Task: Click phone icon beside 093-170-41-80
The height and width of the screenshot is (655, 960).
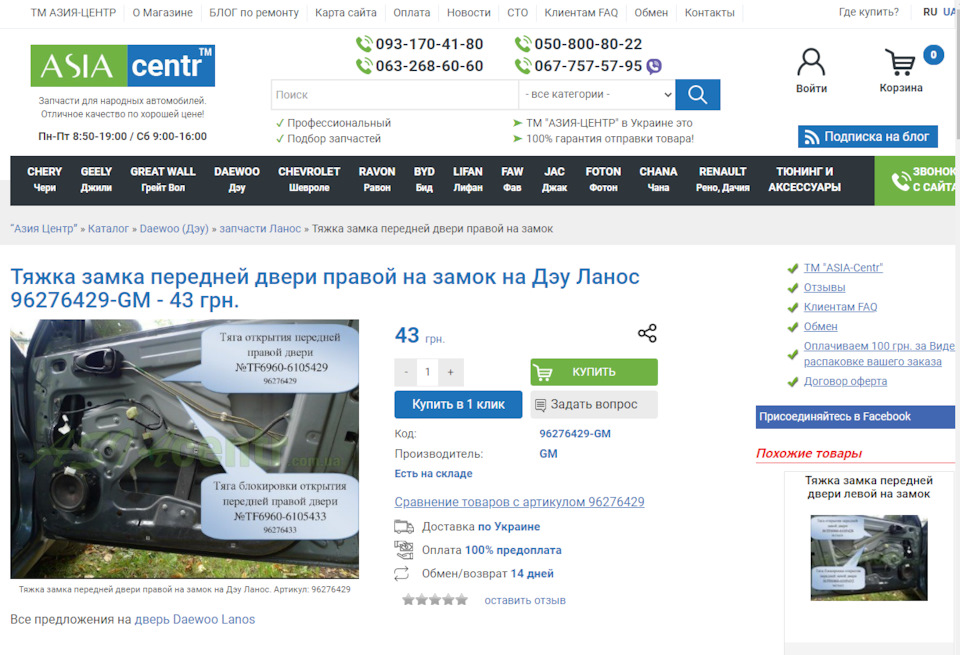Action: pyautogui.click(x=364, y=44)
